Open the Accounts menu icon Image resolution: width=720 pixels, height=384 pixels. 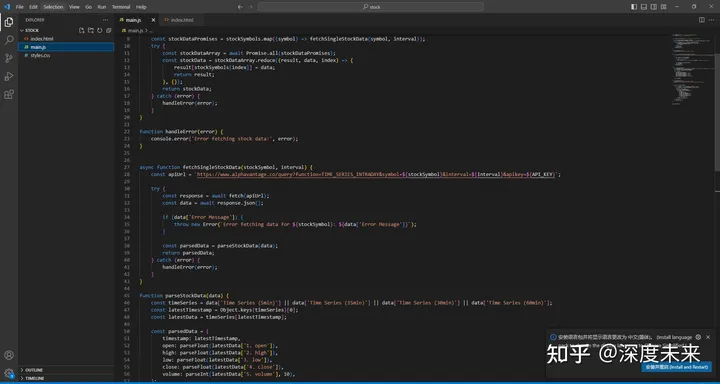coord(9,355)
